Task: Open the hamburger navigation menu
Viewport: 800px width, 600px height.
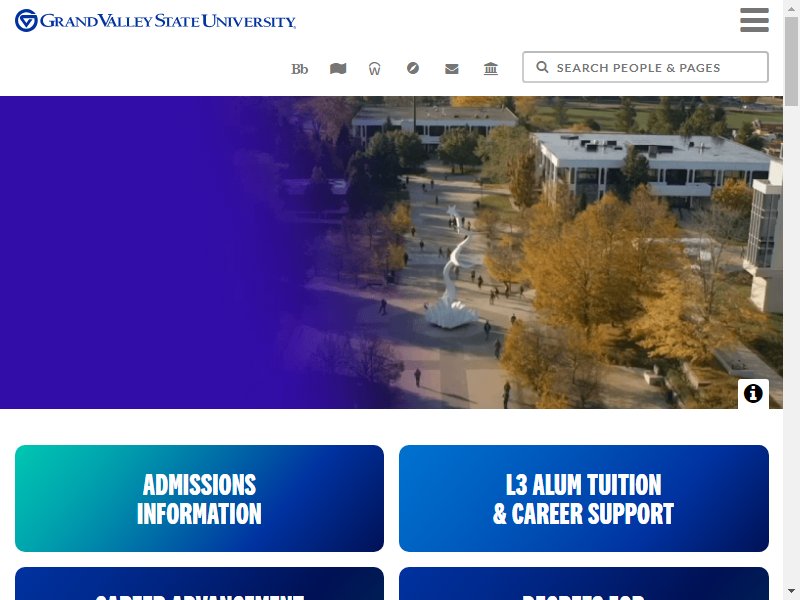Action: click(x=754, y=20)
